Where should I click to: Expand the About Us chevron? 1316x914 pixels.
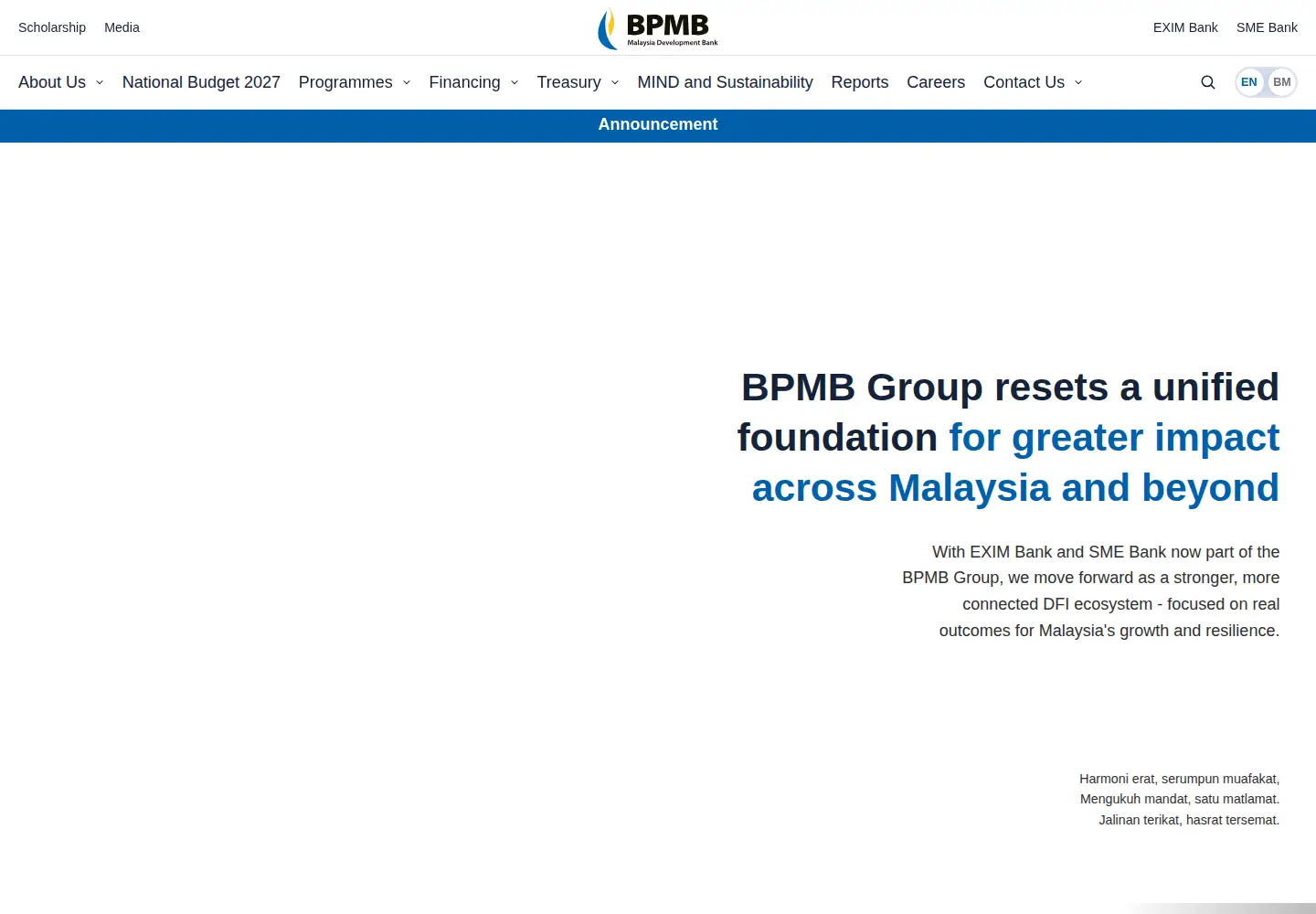coord(100,82)
